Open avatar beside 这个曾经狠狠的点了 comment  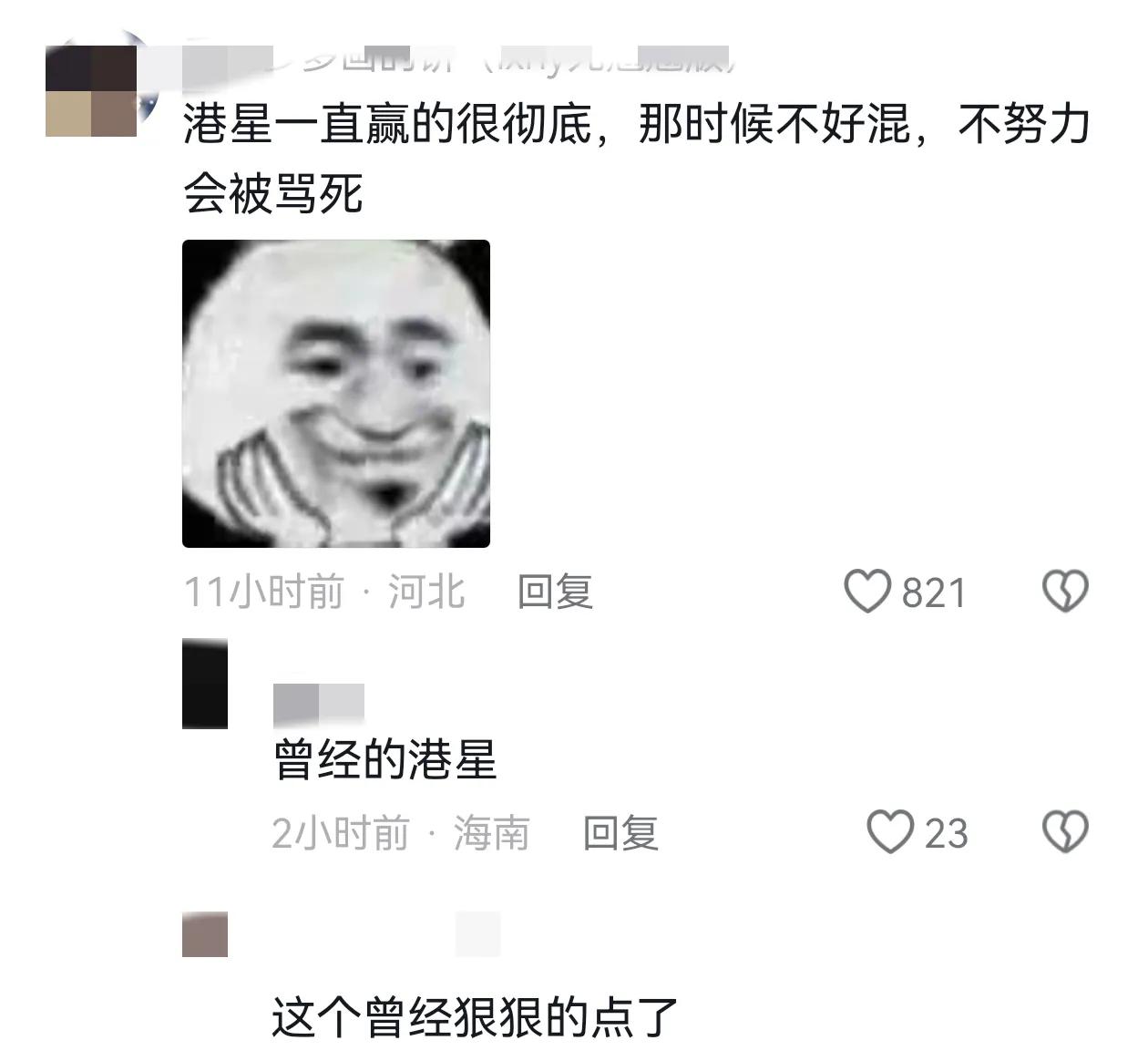coord(205,934)
